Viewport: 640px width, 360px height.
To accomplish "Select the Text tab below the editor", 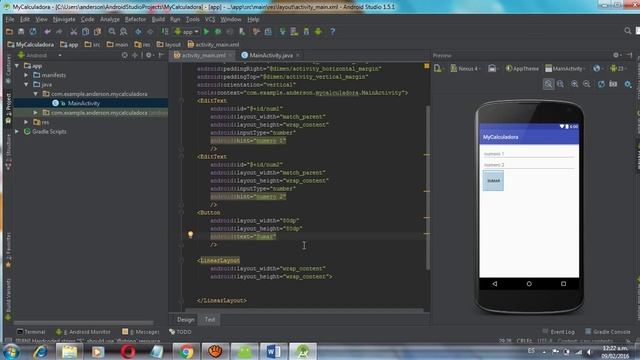I will [210, 320].
